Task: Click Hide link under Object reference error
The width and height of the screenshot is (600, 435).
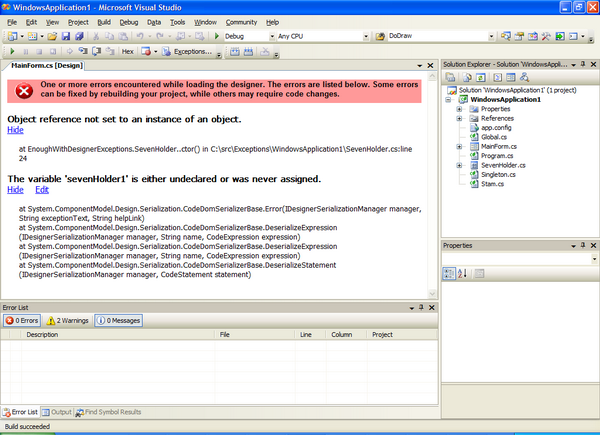Action: coord(15,130)
